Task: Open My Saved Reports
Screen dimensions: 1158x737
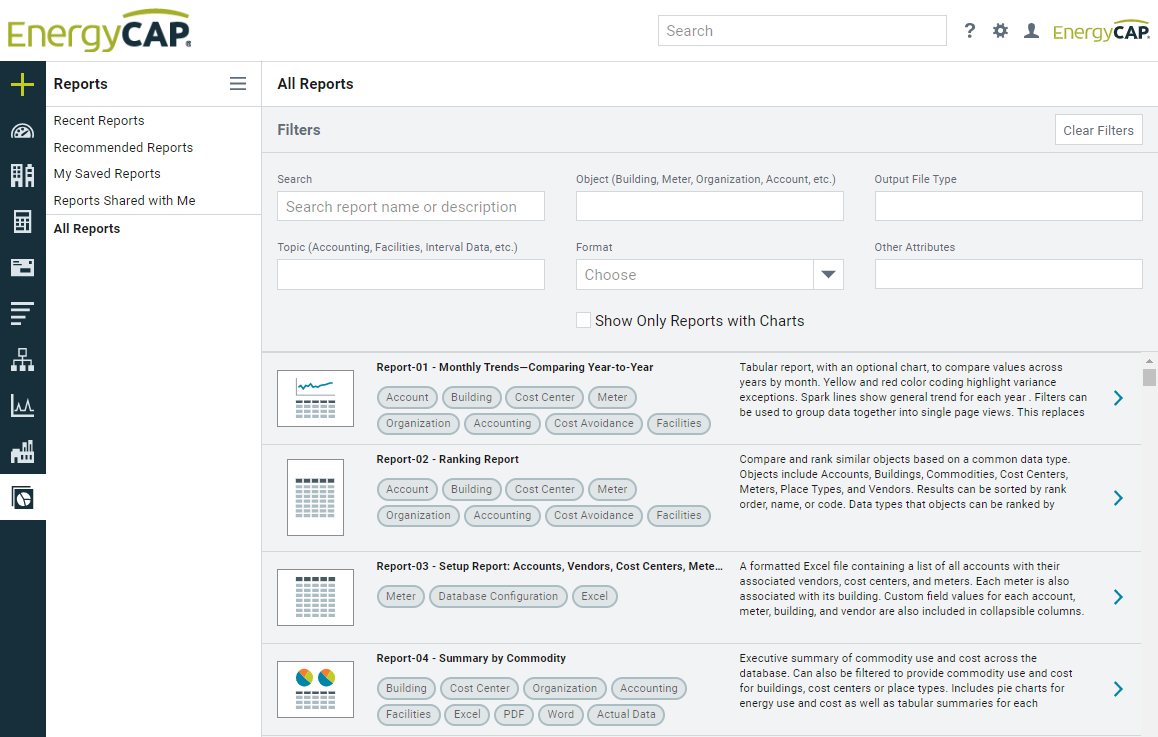Action: [105, 173]
